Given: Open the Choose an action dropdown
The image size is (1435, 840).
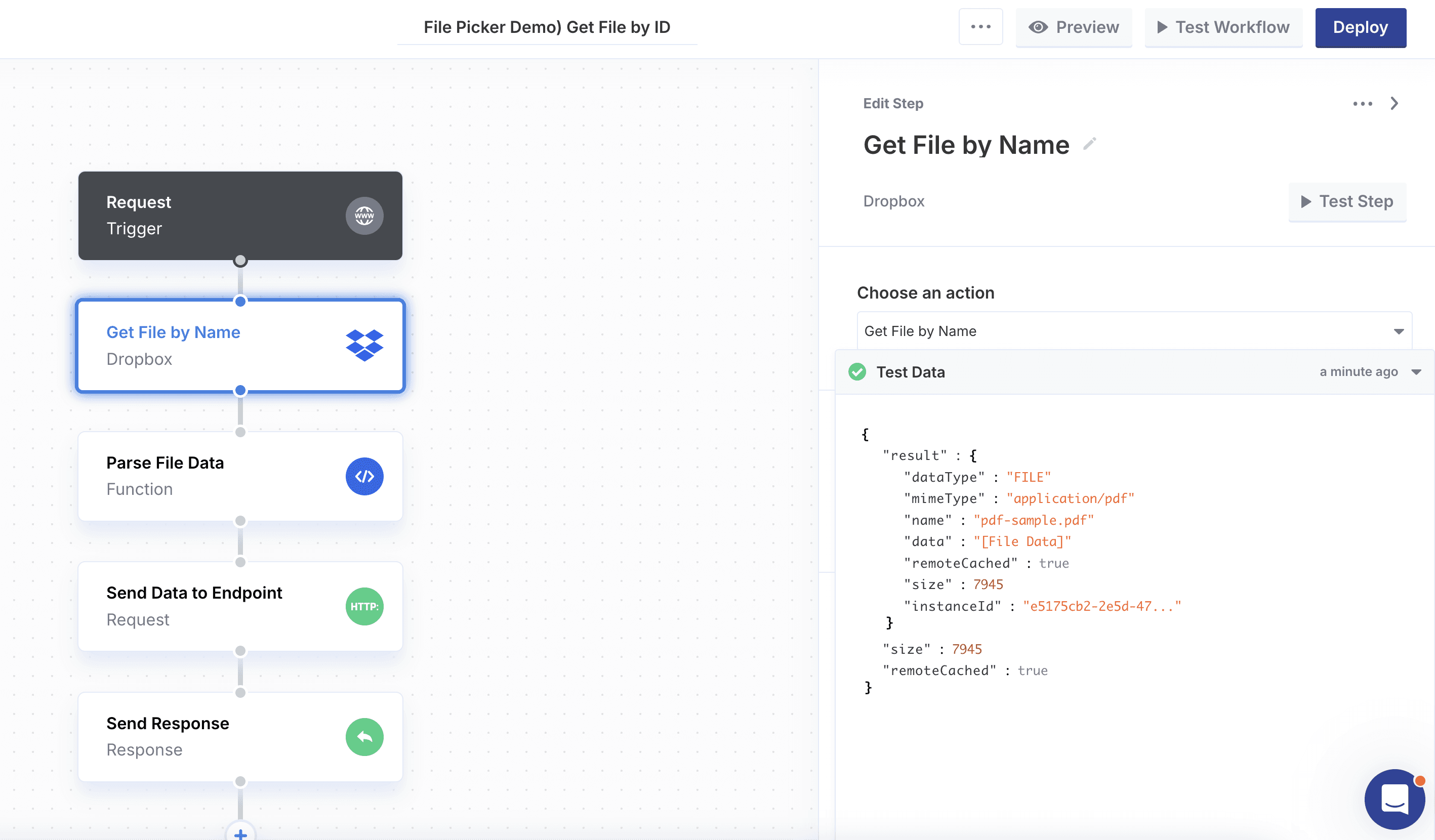Looking at the screenshot, I should click(x=1133, y=331).
